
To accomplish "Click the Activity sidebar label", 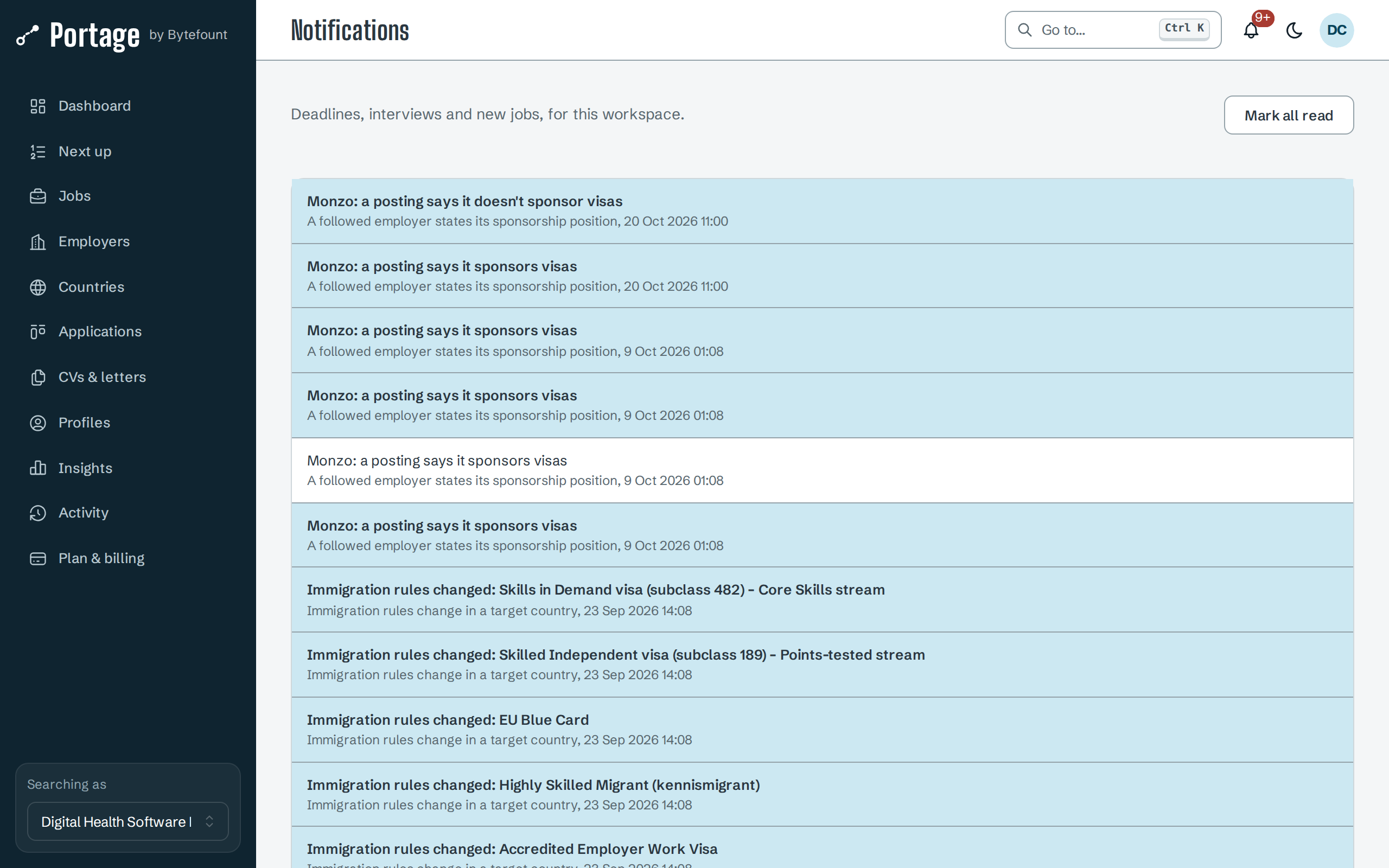I will (83, 513).
